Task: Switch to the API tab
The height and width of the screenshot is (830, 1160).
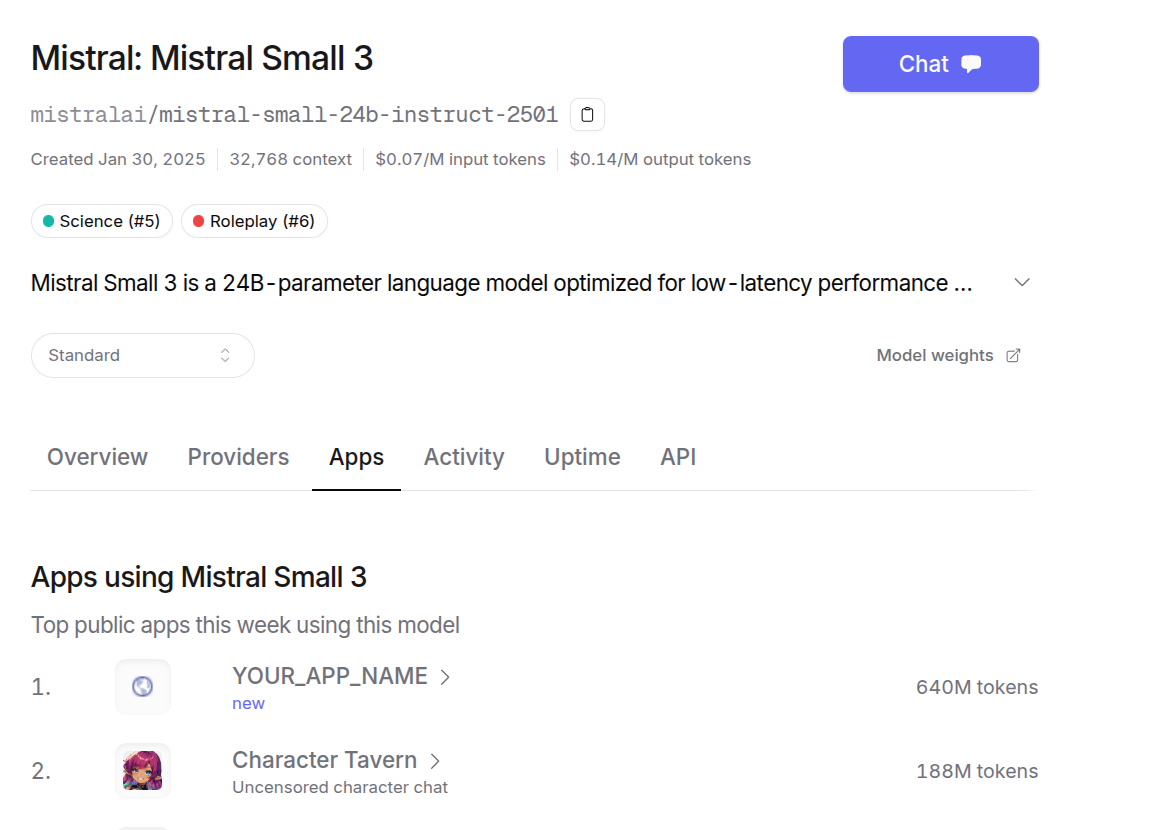Action: pos(678,457)
